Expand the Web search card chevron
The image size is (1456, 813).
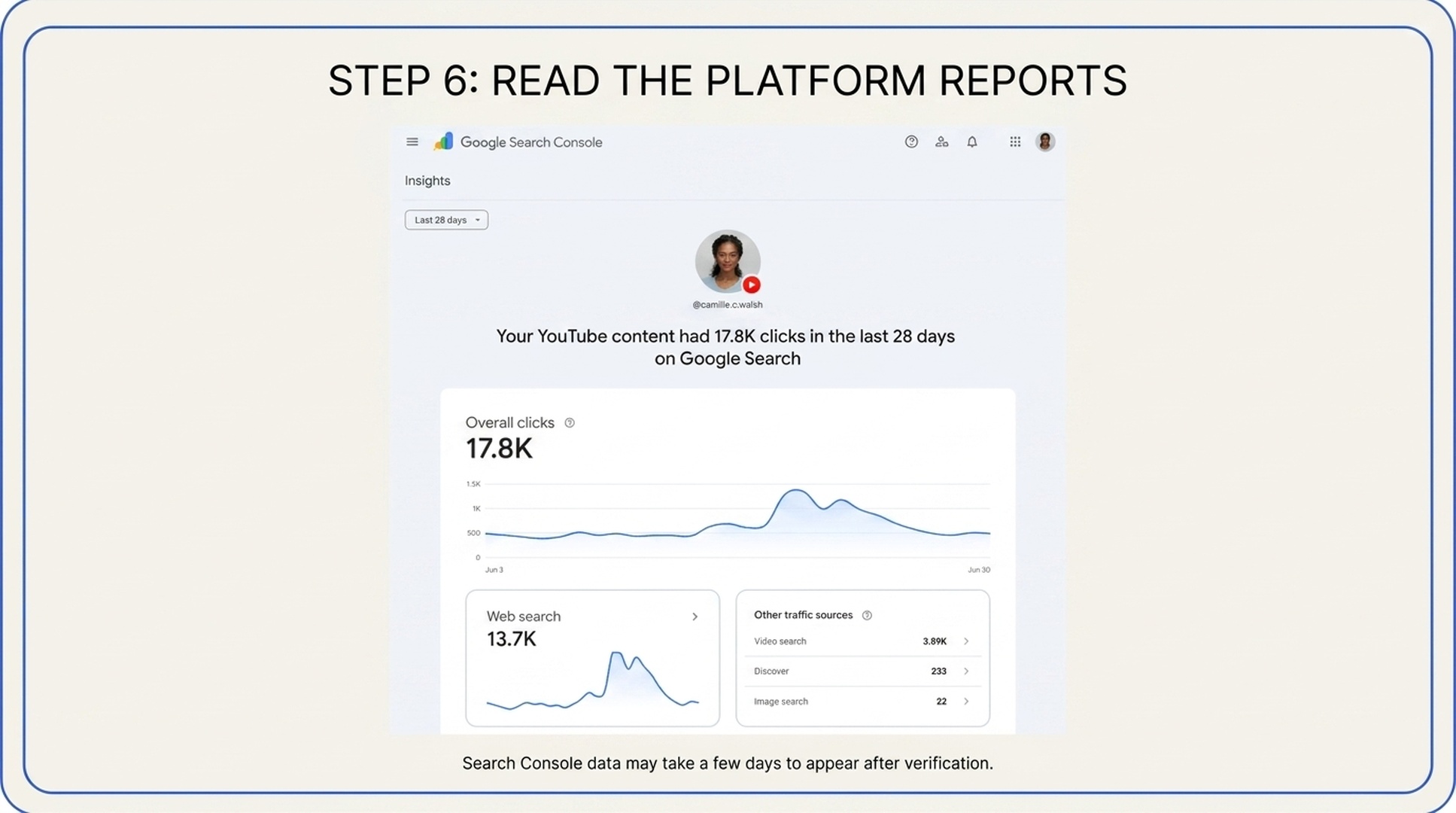click(x=695, y=617)
